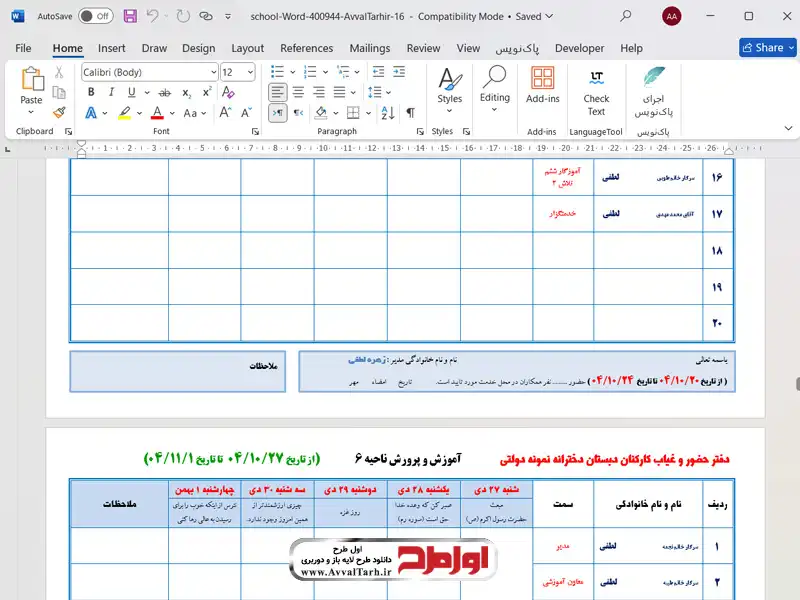The image size is (800, 600).
Task: Open the search magnifier in title bar
Action: pyautogui.click(x=626, y=16)
